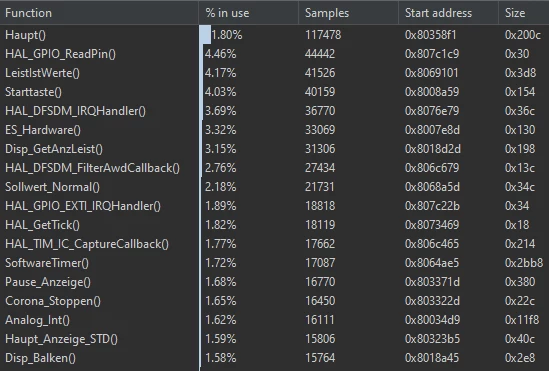
Task: Select the HAL_TIM_IC_CaptureCallback() function name
Action: (x=87, y=244)
